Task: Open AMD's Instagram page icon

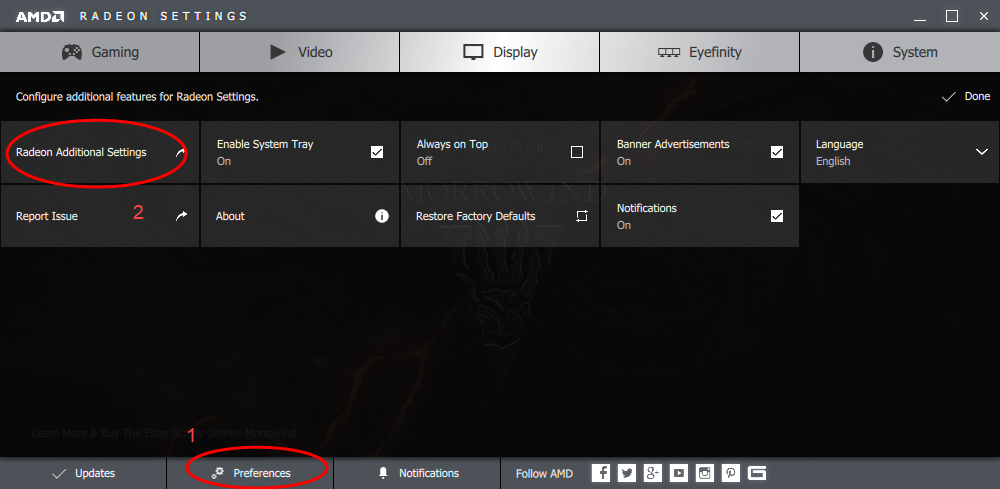Action: pyautogui.click(x=705, y=473)
